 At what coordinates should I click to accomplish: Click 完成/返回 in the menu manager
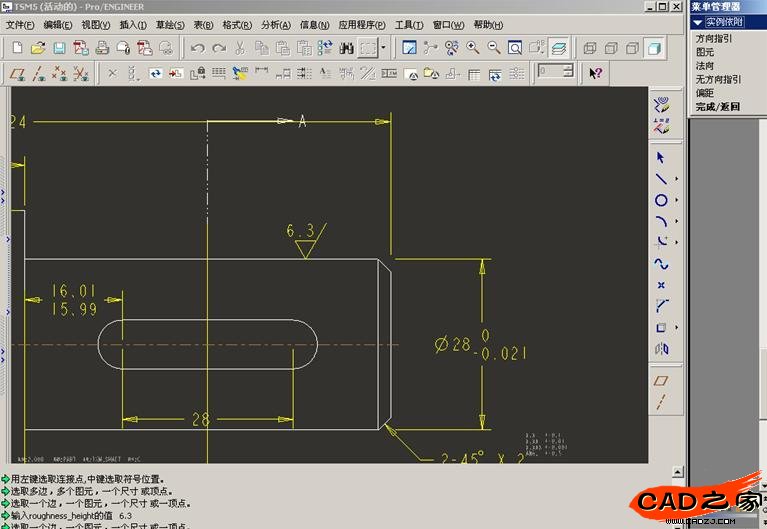click(x=717, y=106)
